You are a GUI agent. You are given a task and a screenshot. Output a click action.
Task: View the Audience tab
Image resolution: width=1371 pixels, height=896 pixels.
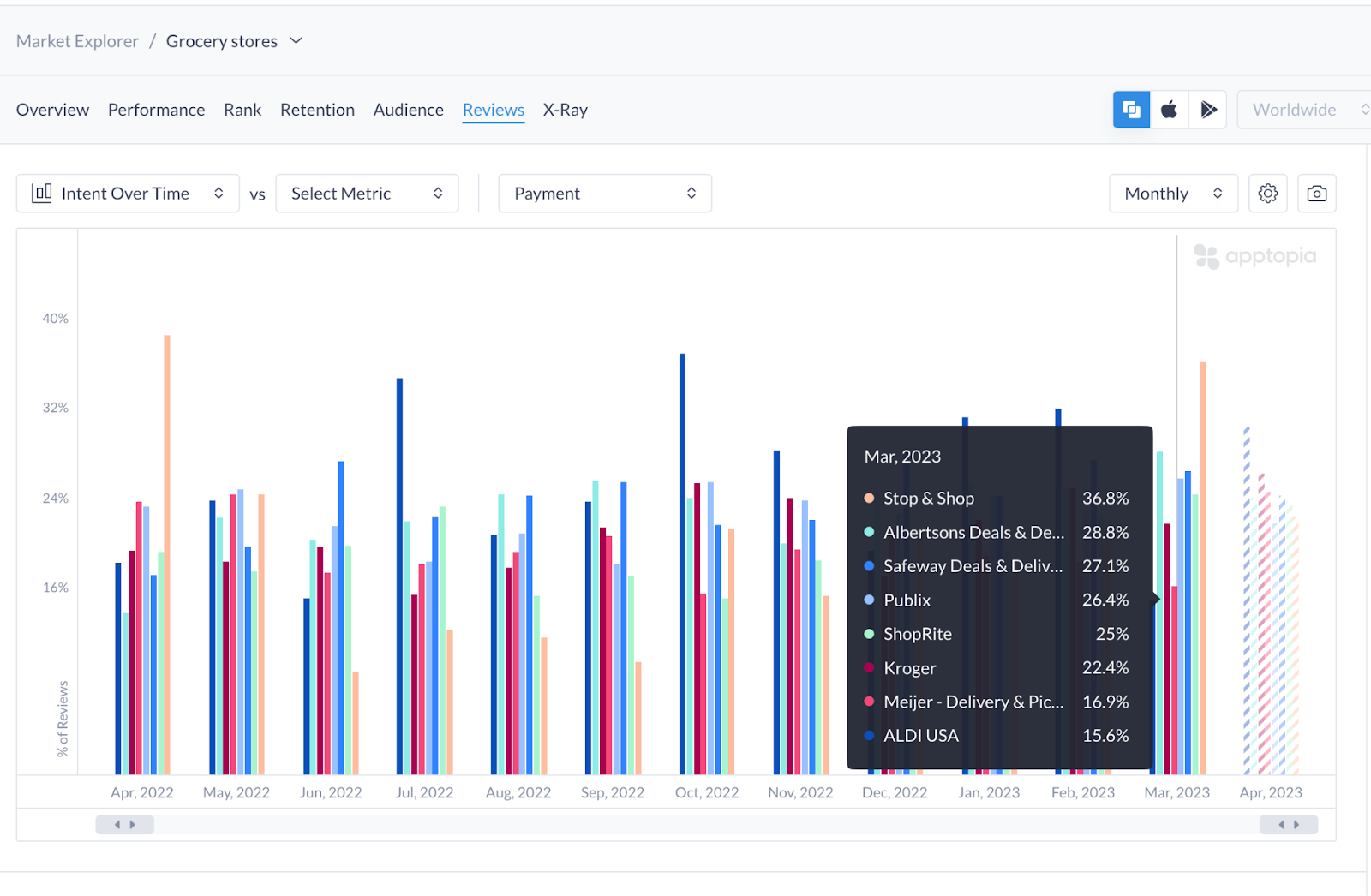408,110
